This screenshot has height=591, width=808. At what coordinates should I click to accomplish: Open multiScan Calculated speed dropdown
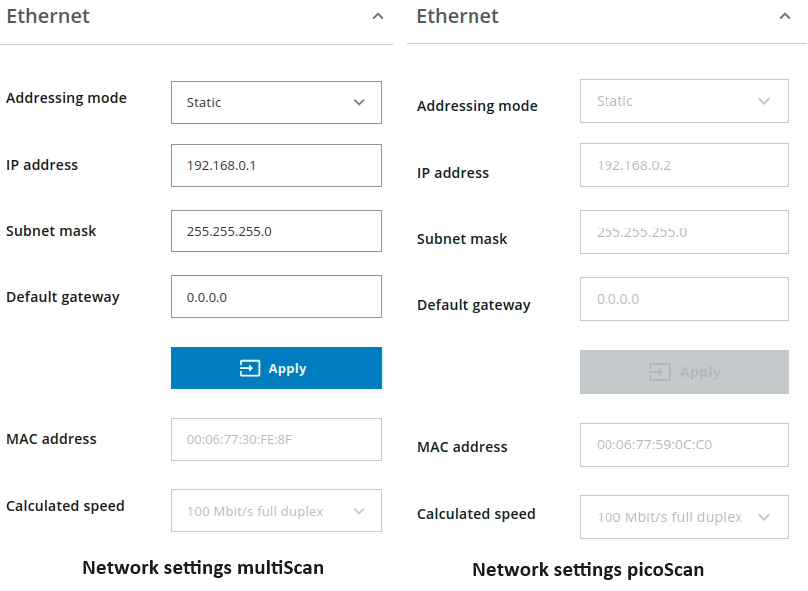click(x=276, y=511)
